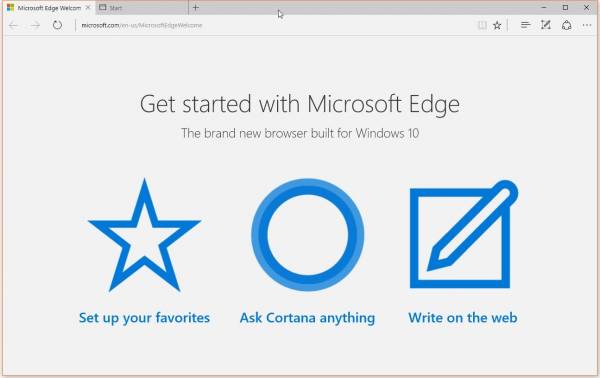Open Write on the web link
This screenshot has height=378, width=600.
point(463,318)
